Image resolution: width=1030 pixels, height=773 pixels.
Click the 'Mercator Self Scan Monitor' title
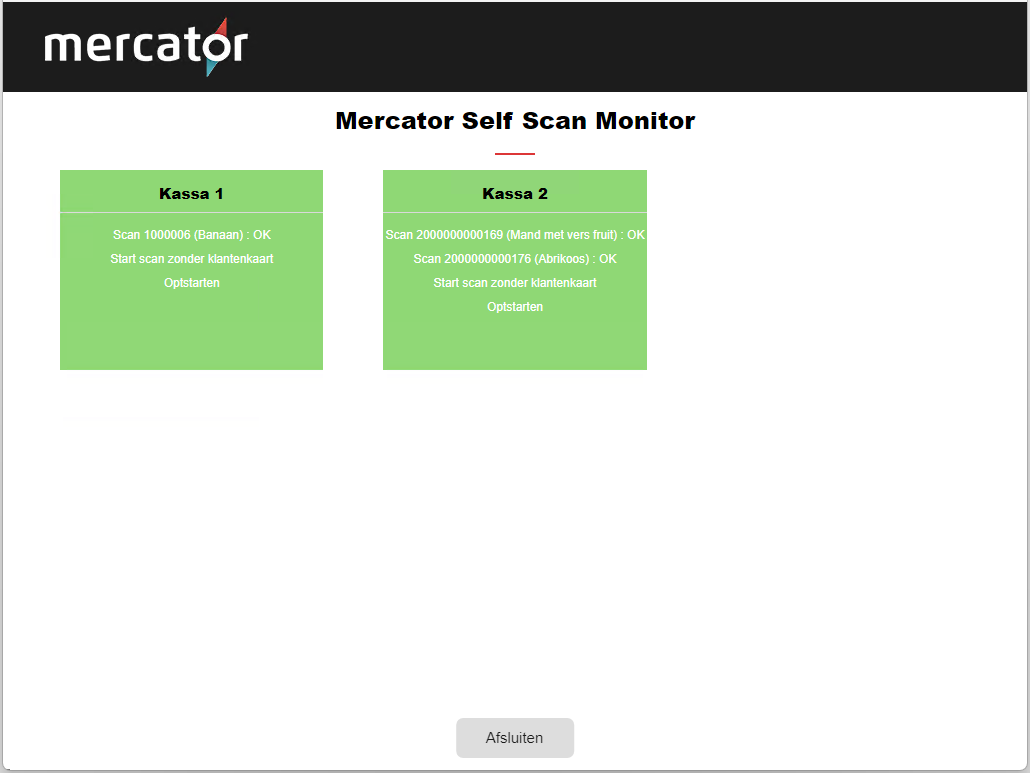coord(515,121)
